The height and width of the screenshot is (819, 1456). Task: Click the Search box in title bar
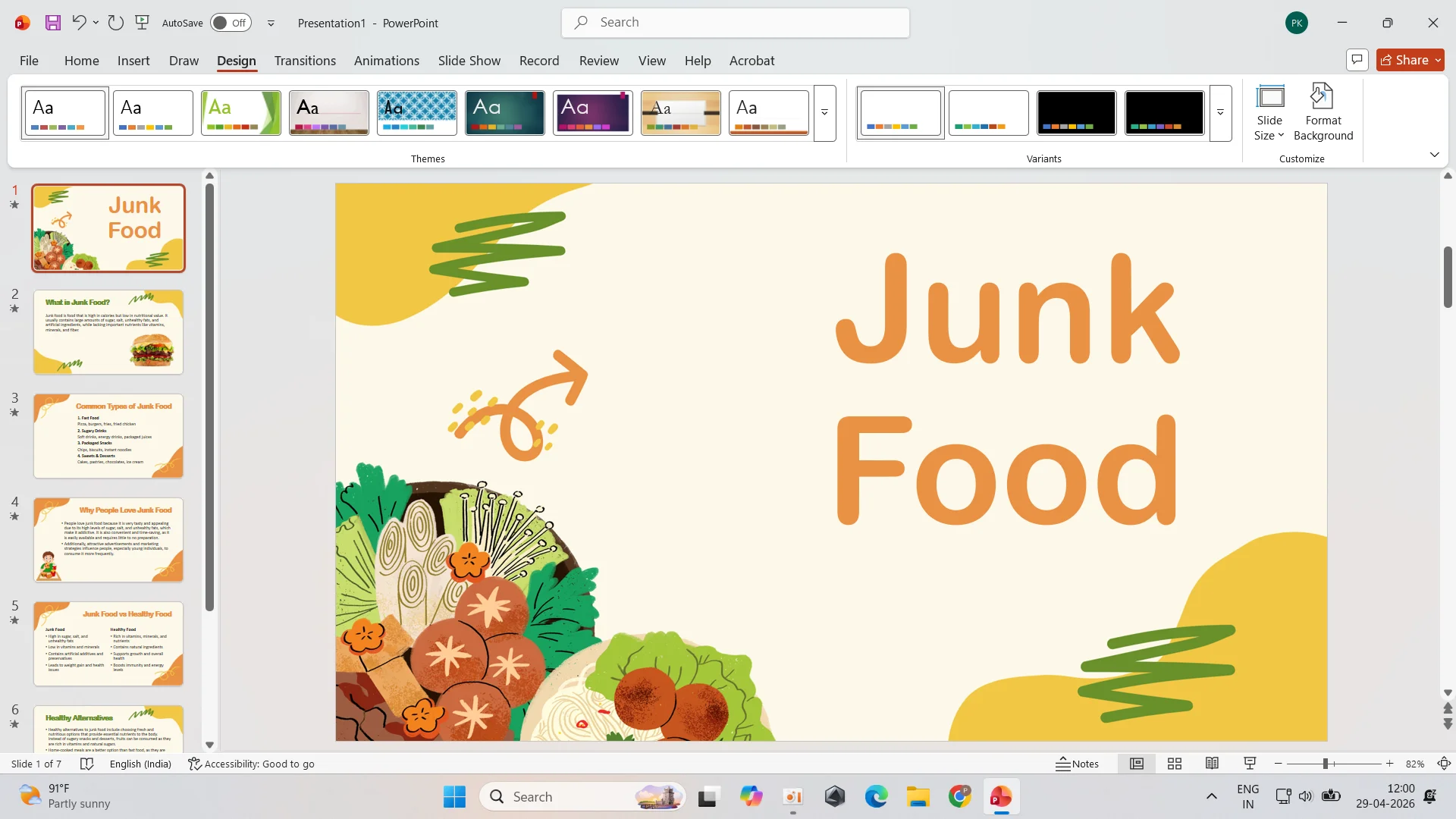(x=736, y=23)
